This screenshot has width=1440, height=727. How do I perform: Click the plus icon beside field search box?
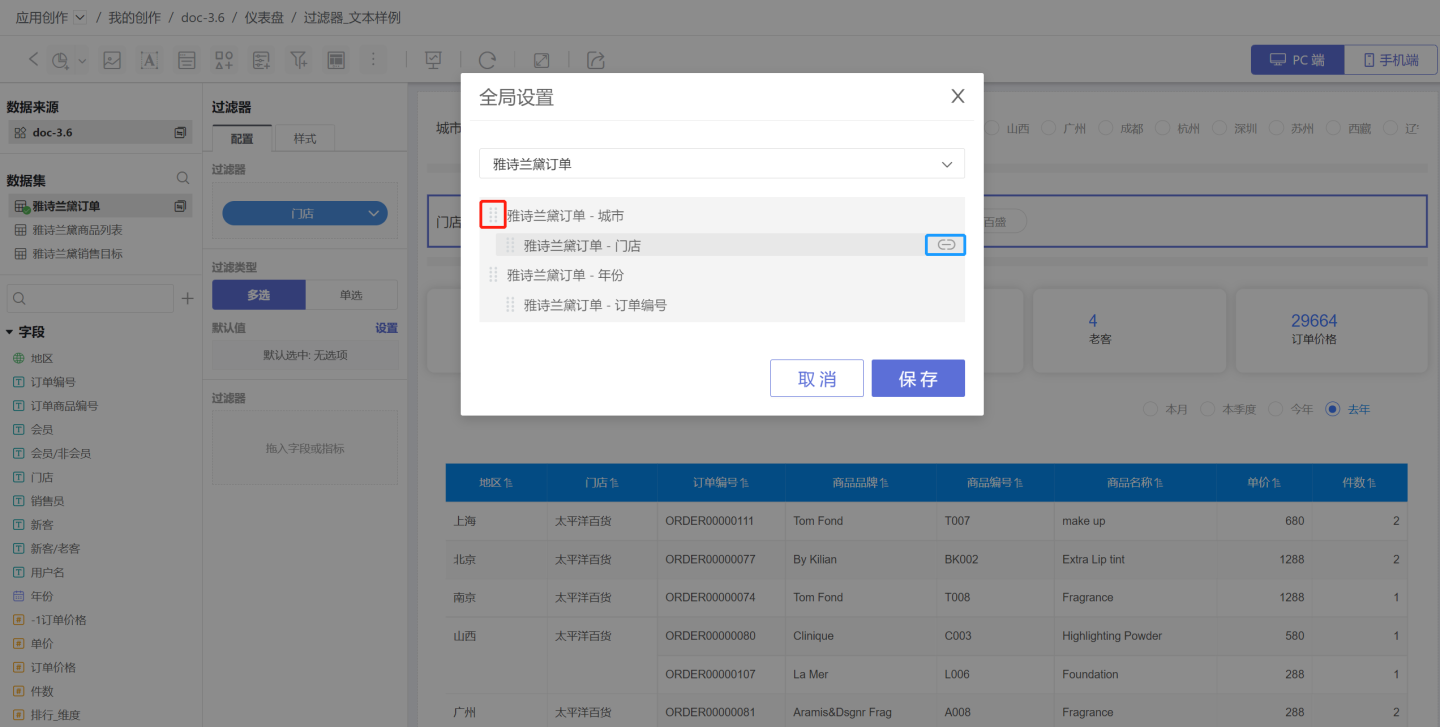tap(187, 298)
